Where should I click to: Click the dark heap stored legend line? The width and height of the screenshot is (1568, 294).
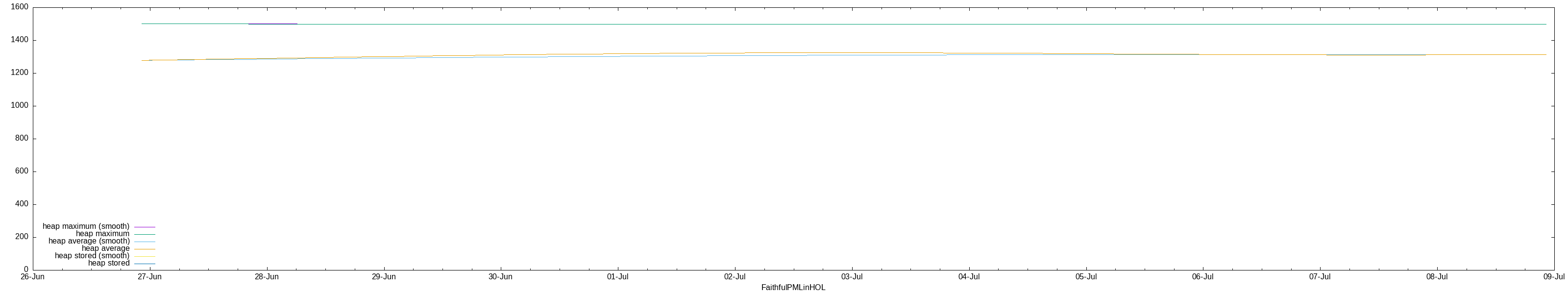click(x=145, y=264)
